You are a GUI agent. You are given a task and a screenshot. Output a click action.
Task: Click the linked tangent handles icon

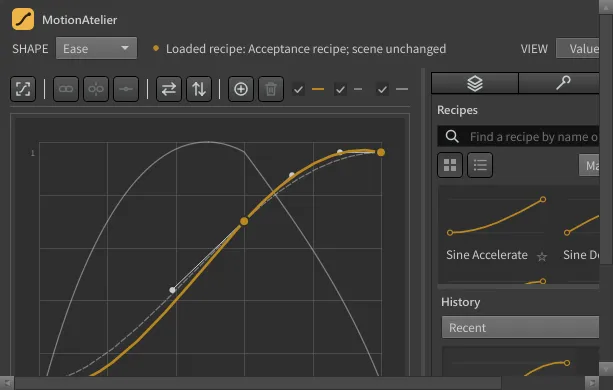click(66, 89)
